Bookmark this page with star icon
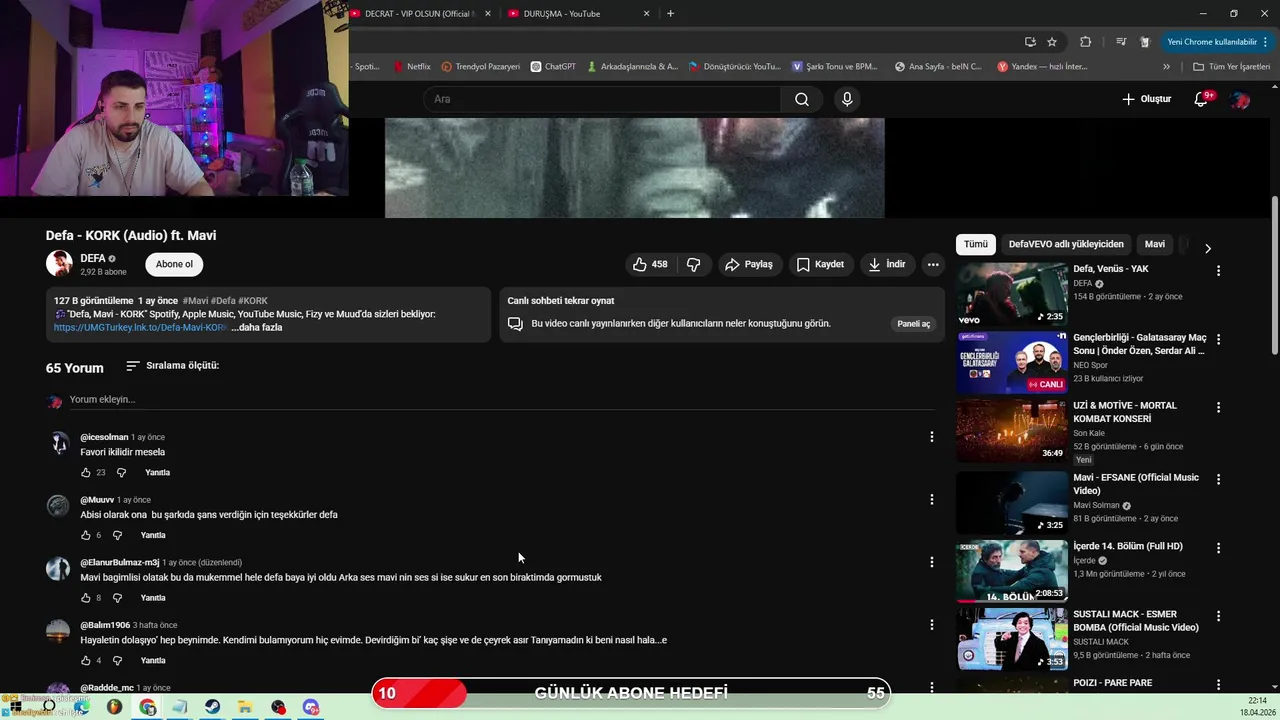Viewport: 1280px width, 720px height. coord(1052,42)
